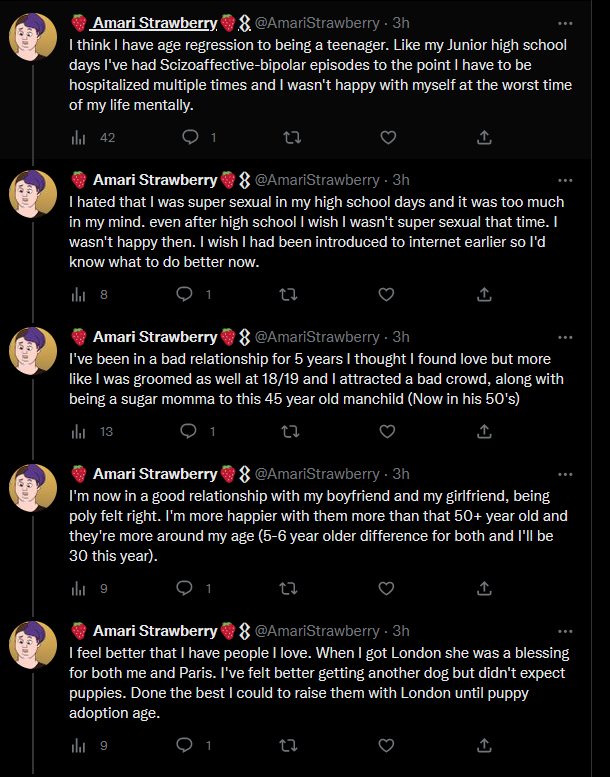The width and height of the screenshot is (610, 777).
Task: Share the tweet about high school days
Action: (x=484, y=294)
